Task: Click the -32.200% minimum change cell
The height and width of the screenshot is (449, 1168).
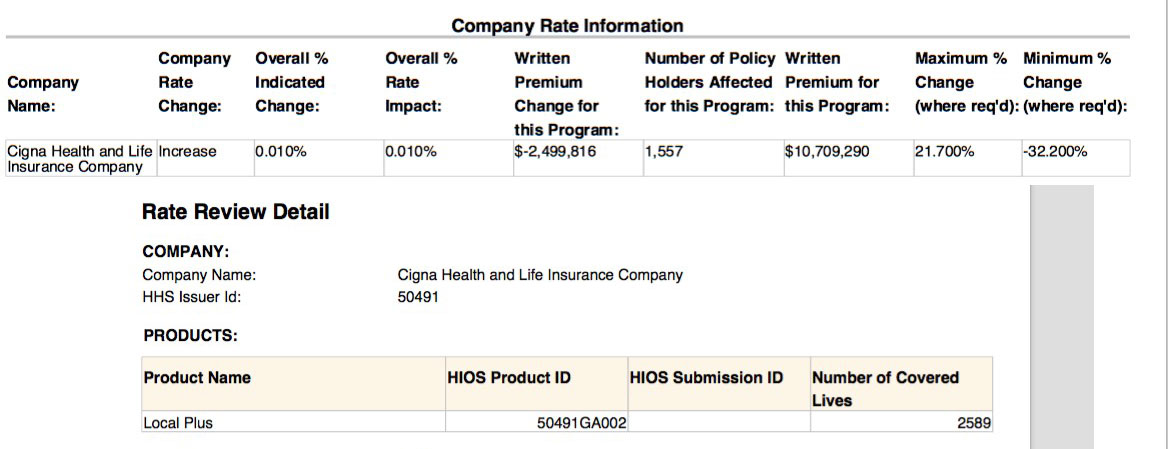Action: pos(1055,152)
